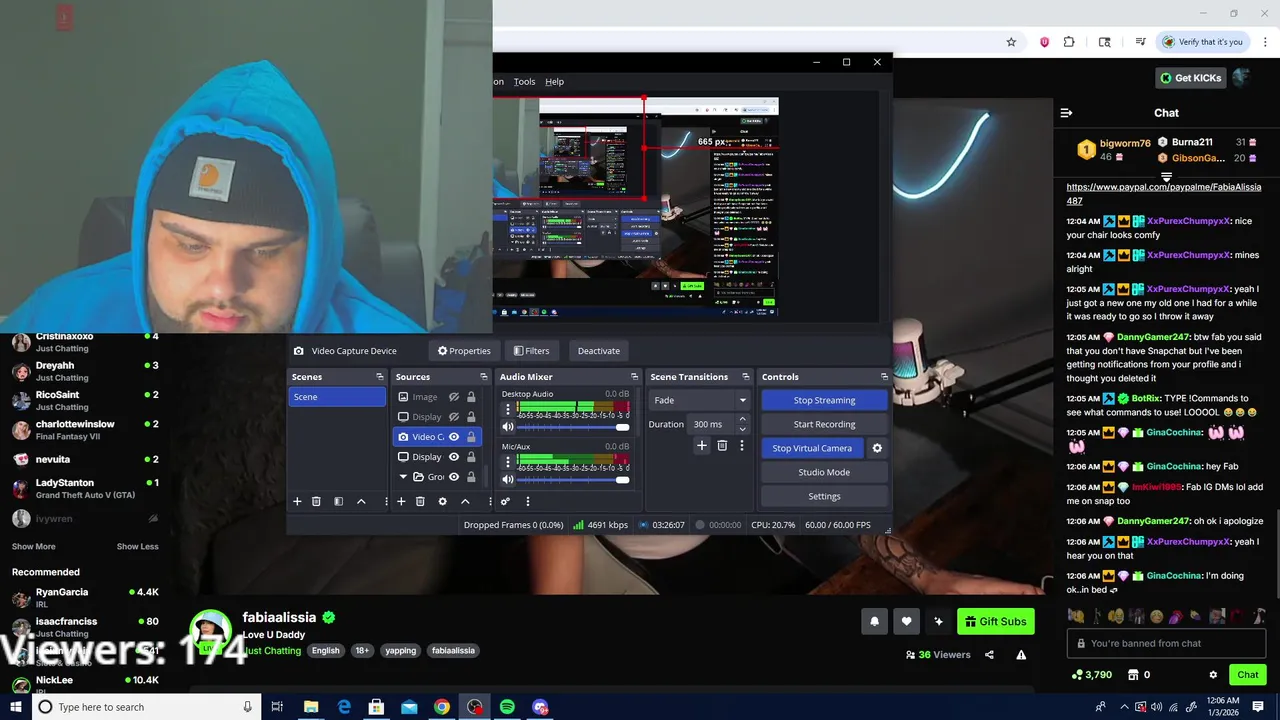Open Spotify from Windows taskbar

coord(507,707)
